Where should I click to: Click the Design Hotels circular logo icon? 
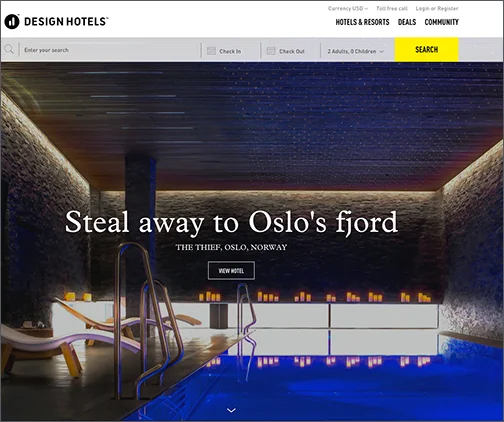tap(12, 22)
